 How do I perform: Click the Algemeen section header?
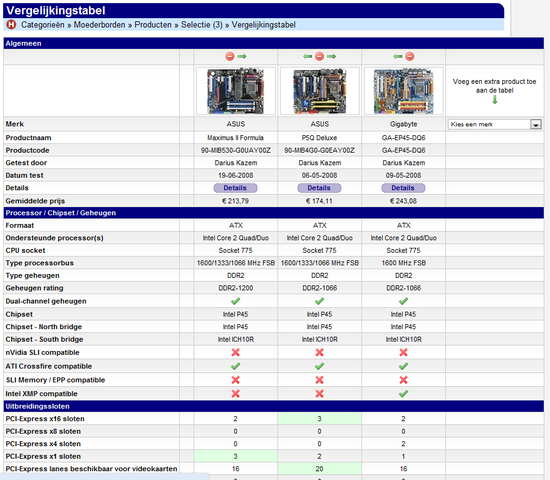tap(274, 44)
